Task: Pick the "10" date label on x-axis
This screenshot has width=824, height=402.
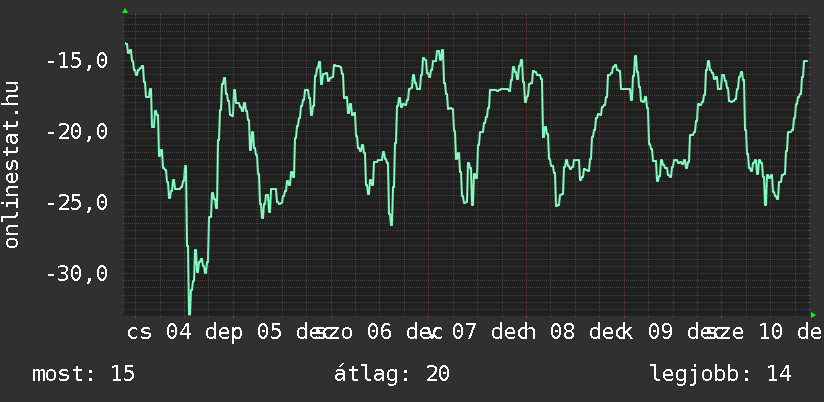Action: 770,332
